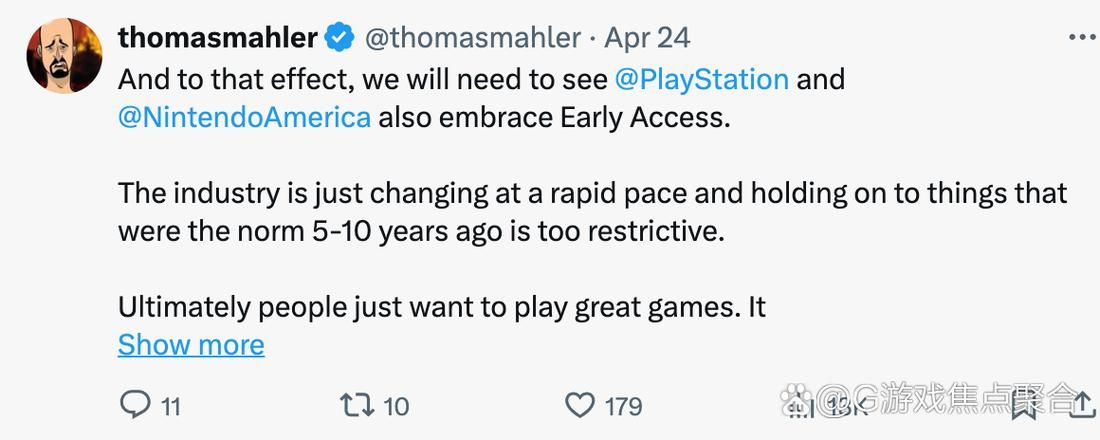Expand the tweet with Show more
The image size is (1100, 440).
click(x=191, y=345)
